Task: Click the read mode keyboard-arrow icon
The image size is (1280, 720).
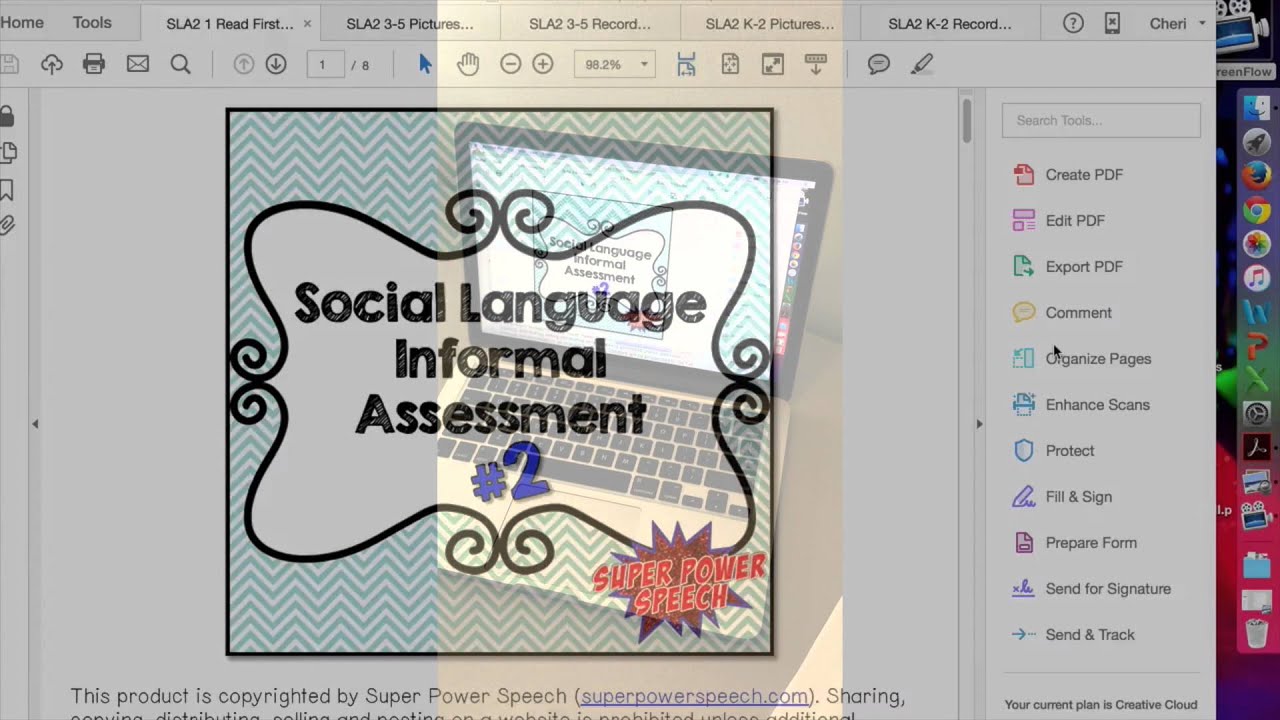Action: click(816, 64)
